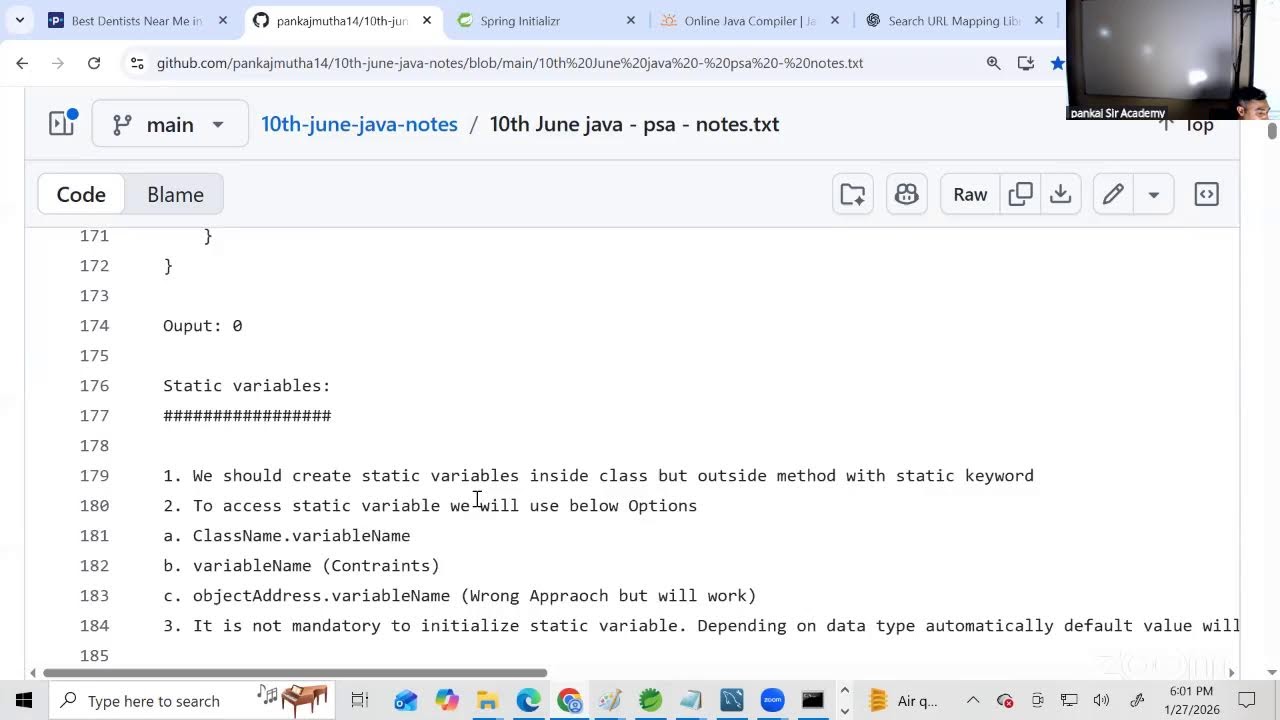
Task: Open Microsoft Edge from the taskbar
Action: 528,700
